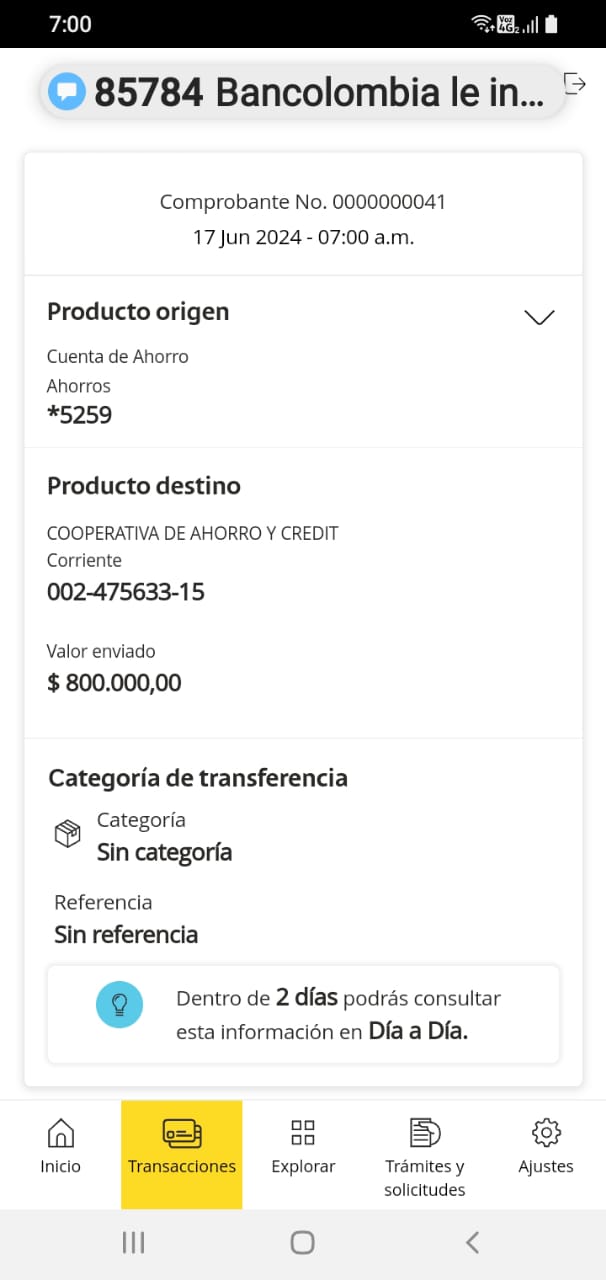Tap the Sin referencia field
This screenshot has width=606, height=1280.
click(x=126, y=935)
